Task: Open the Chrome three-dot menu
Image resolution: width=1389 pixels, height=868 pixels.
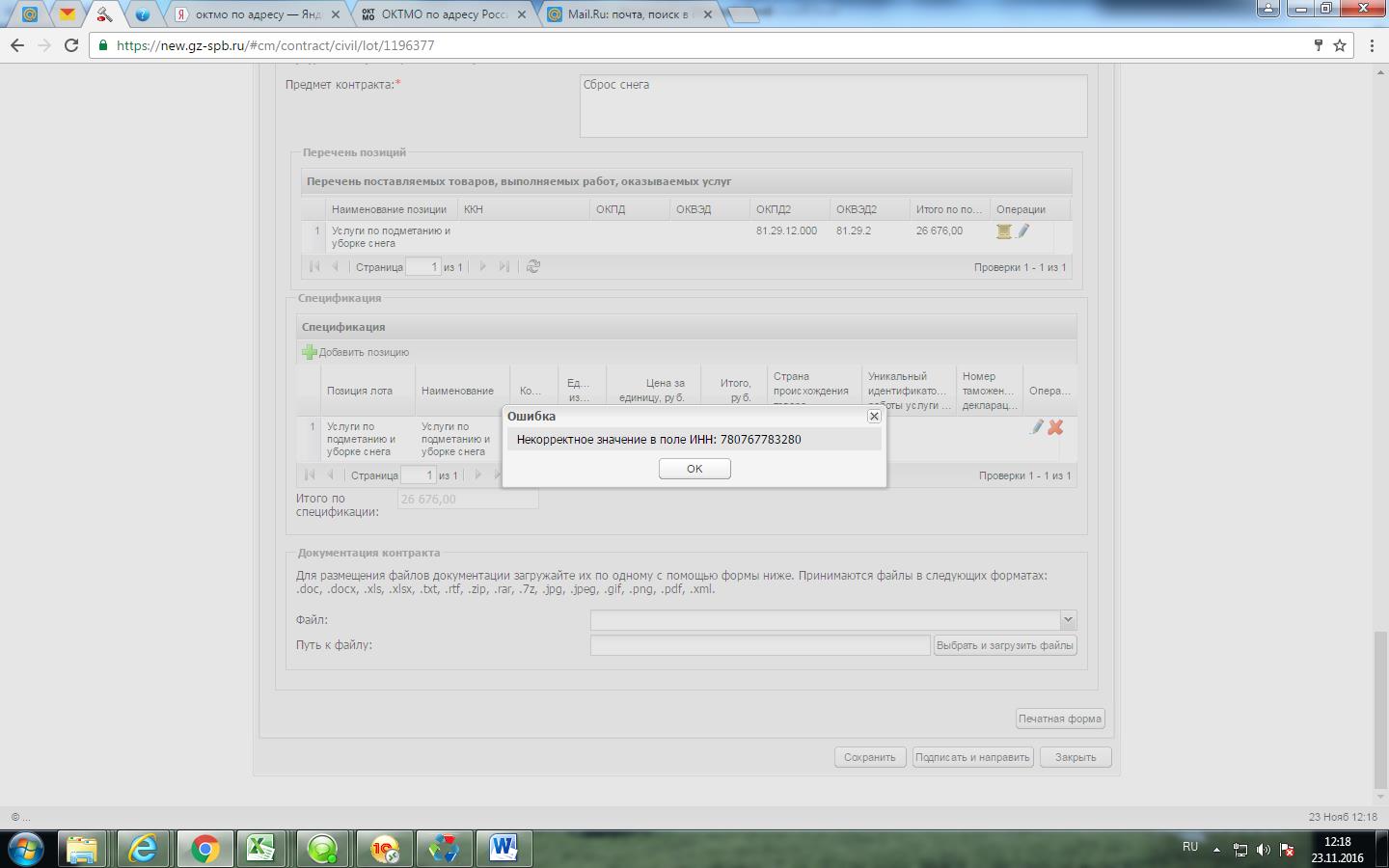Action: pos(1373,45)
